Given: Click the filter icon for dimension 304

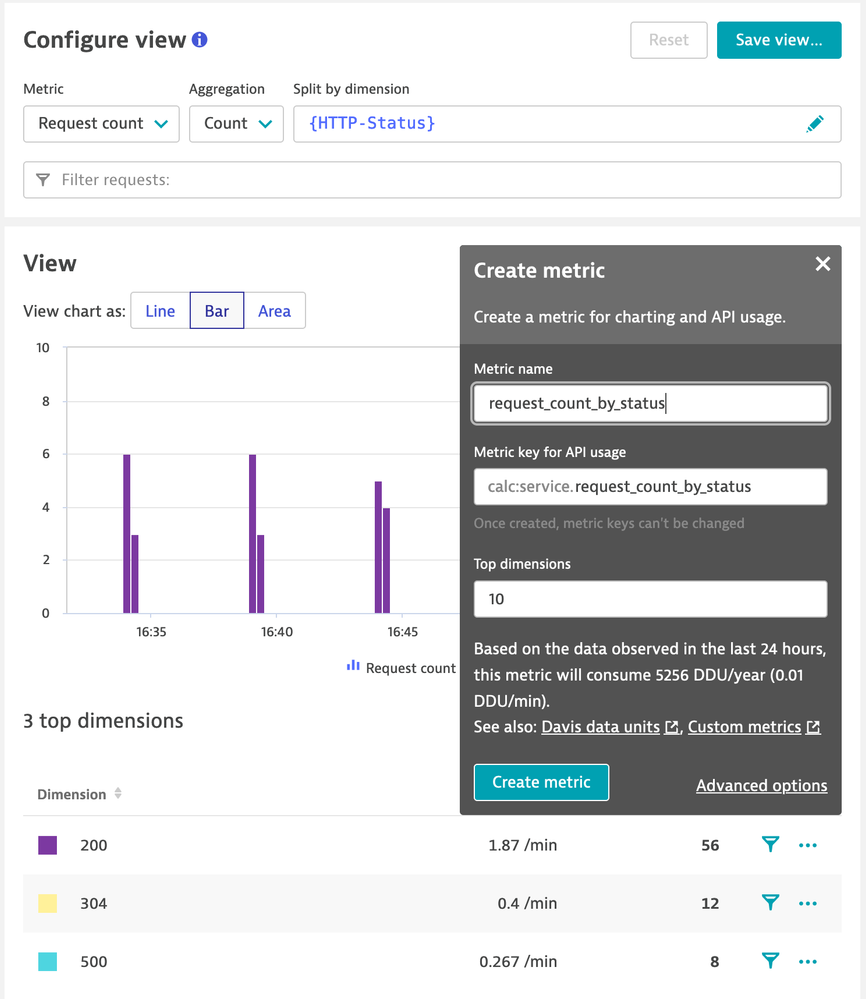Looking at the screenshot, I should 770,903.
